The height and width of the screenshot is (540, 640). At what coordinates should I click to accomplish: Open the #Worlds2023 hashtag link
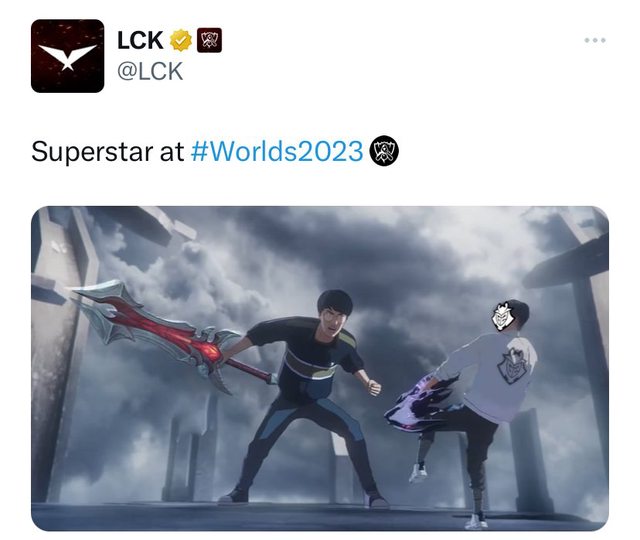[x=277, y=151]
